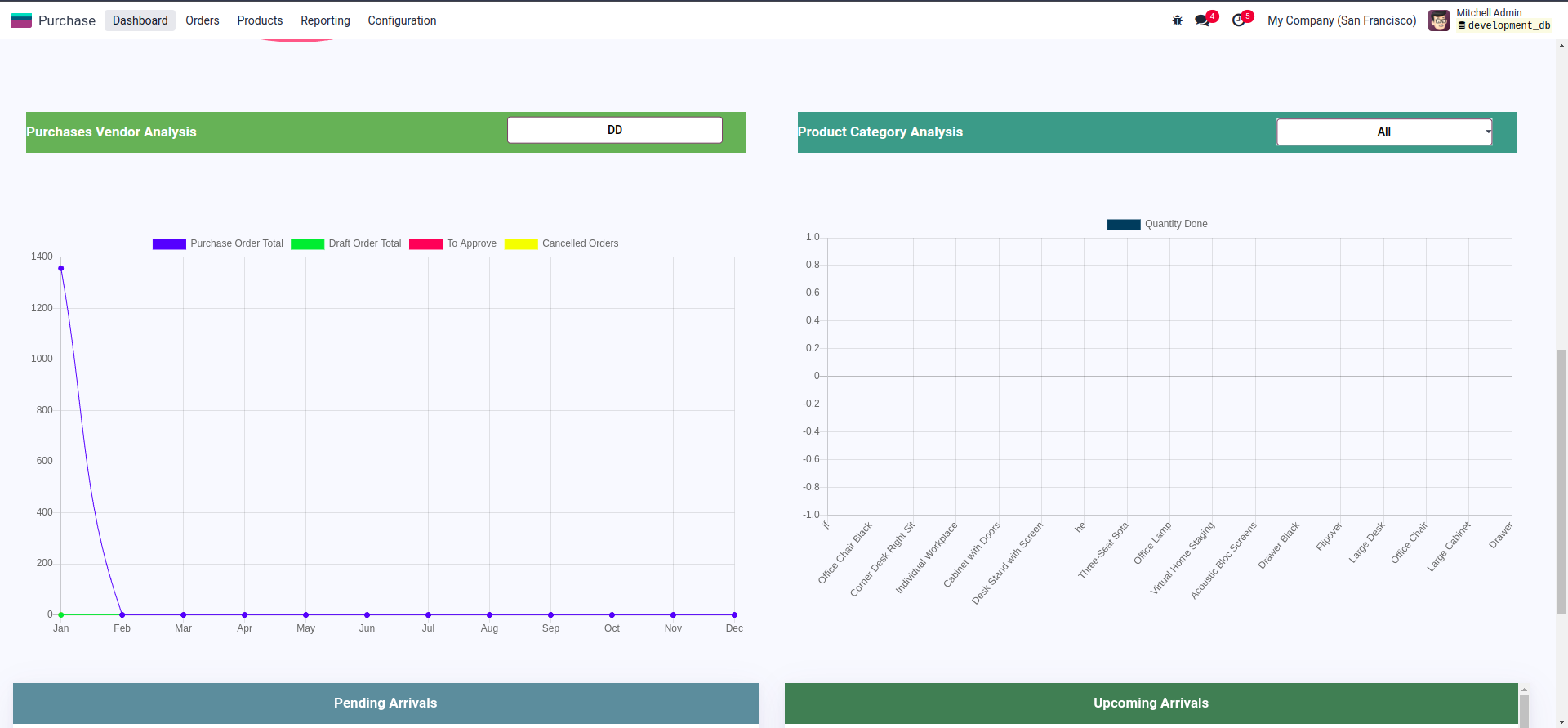Open My Company (San Francisco) switcher

point(1341,20)
